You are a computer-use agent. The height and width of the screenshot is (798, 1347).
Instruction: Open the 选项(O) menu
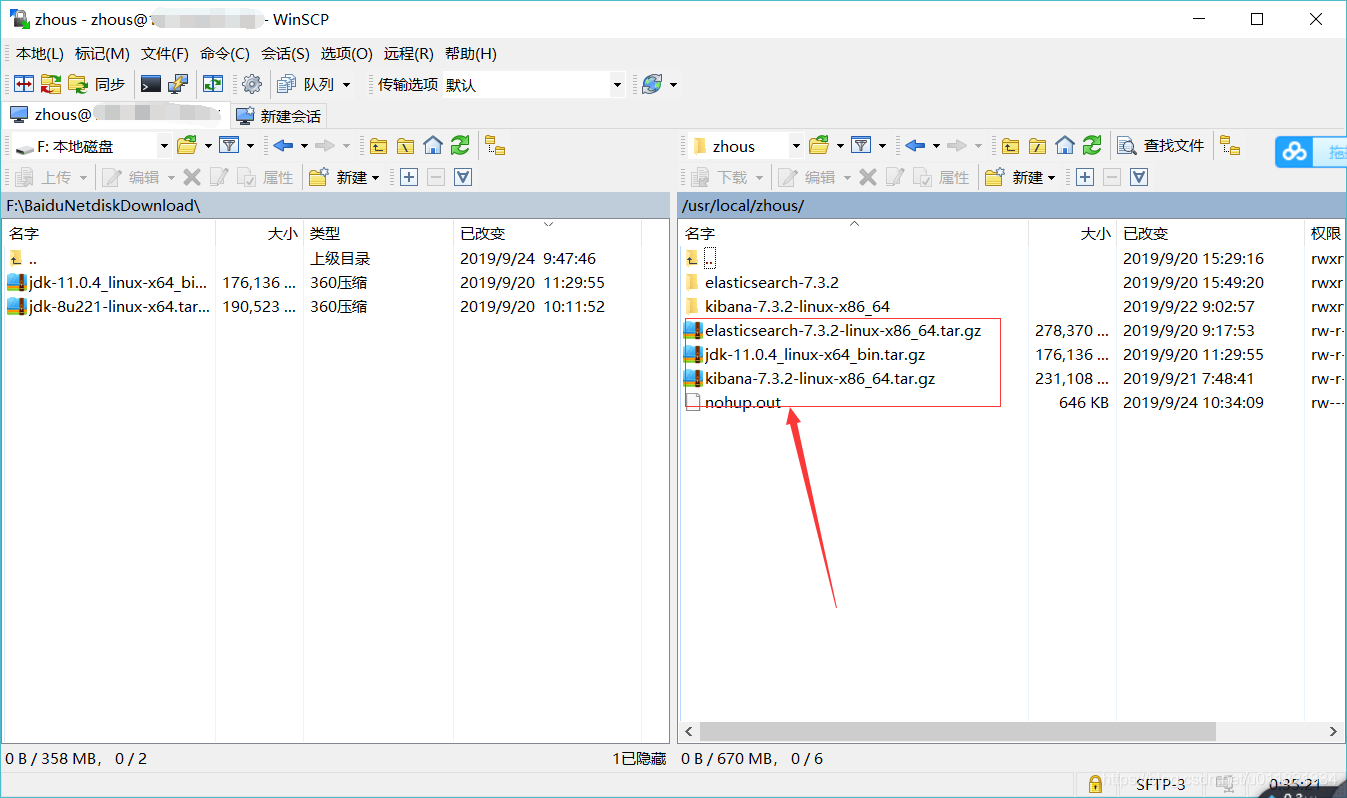[346, 54]
